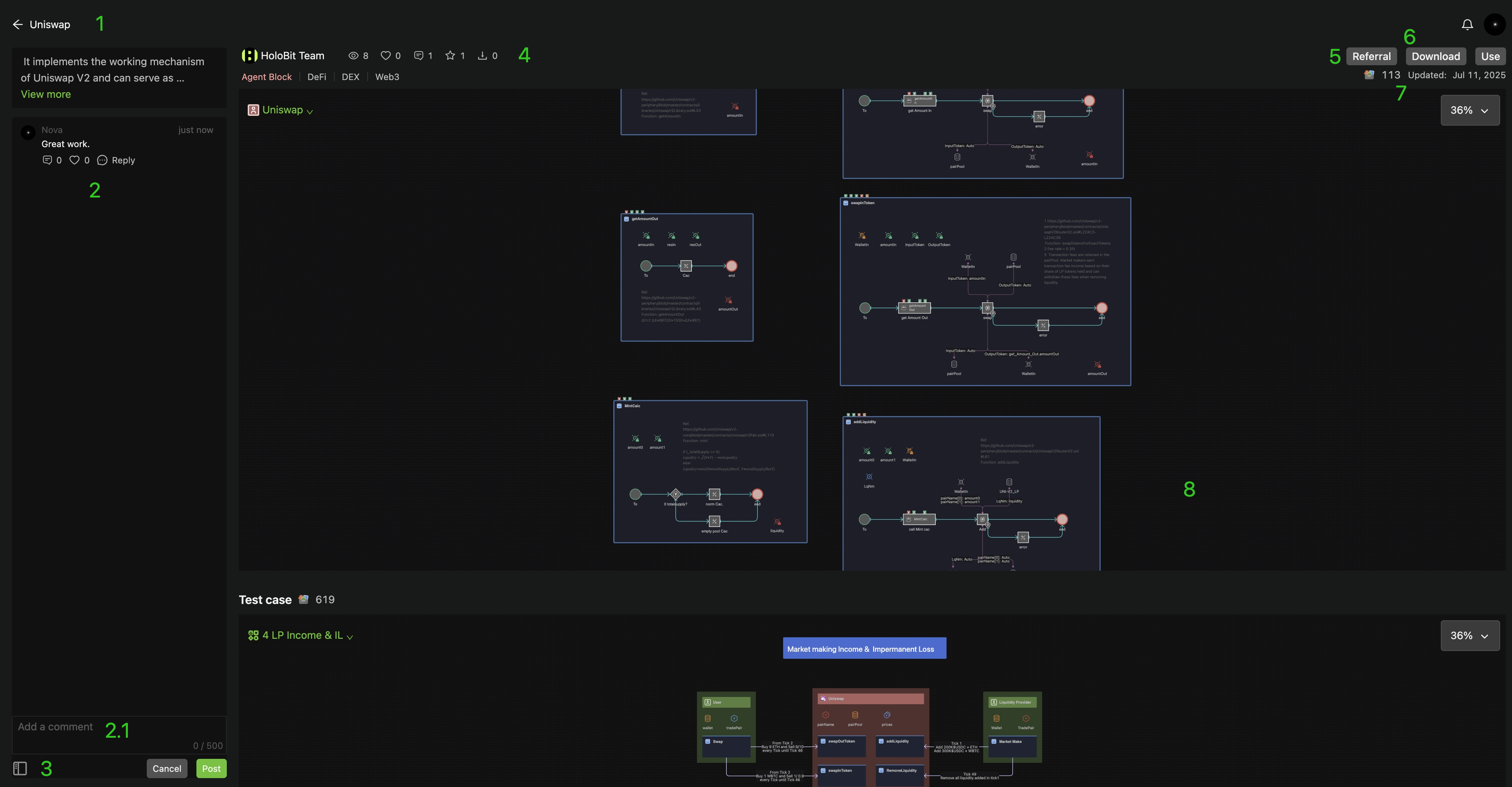1512x787 pixels.
Task: Select the Agent Block tag
Action: tap(266, 77)
